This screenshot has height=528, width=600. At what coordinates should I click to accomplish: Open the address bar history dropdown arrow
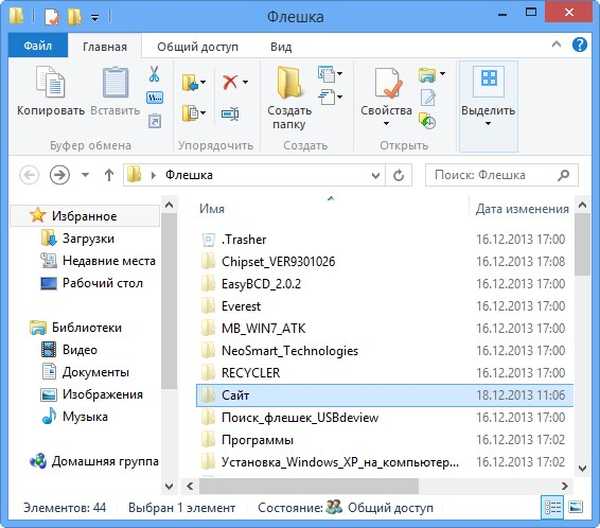[375, 175]
